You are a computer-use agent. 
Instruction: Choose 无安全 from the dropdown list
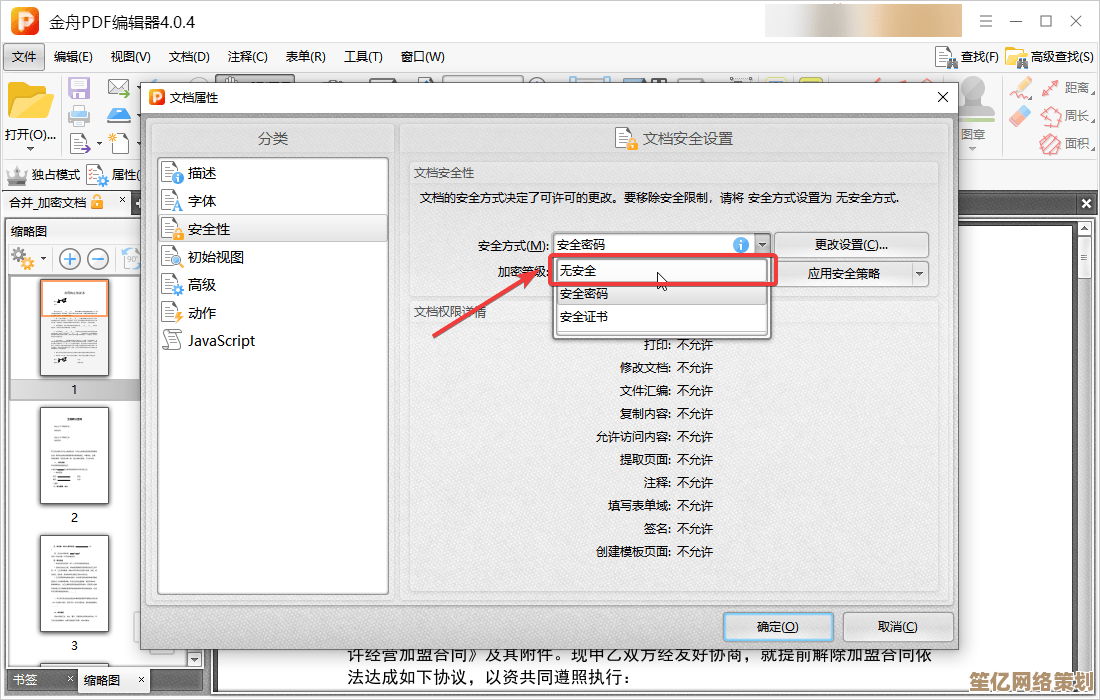pos(660,271)
